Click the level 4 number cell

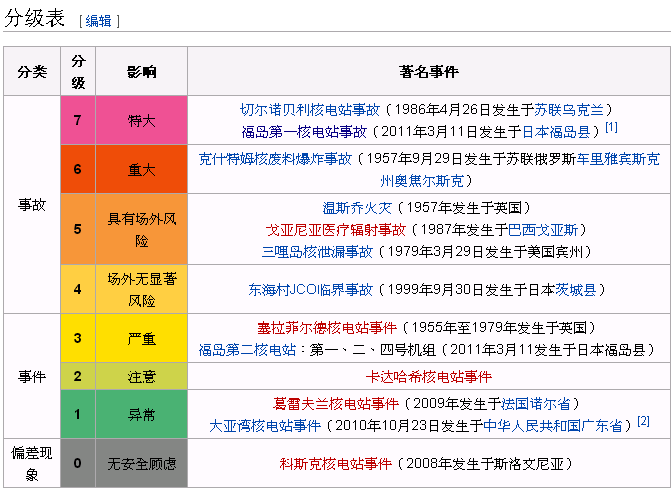78,289
